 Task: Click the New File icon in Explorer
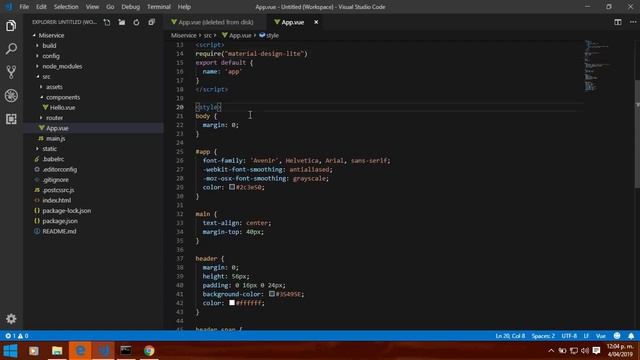[x=107, y=22]
